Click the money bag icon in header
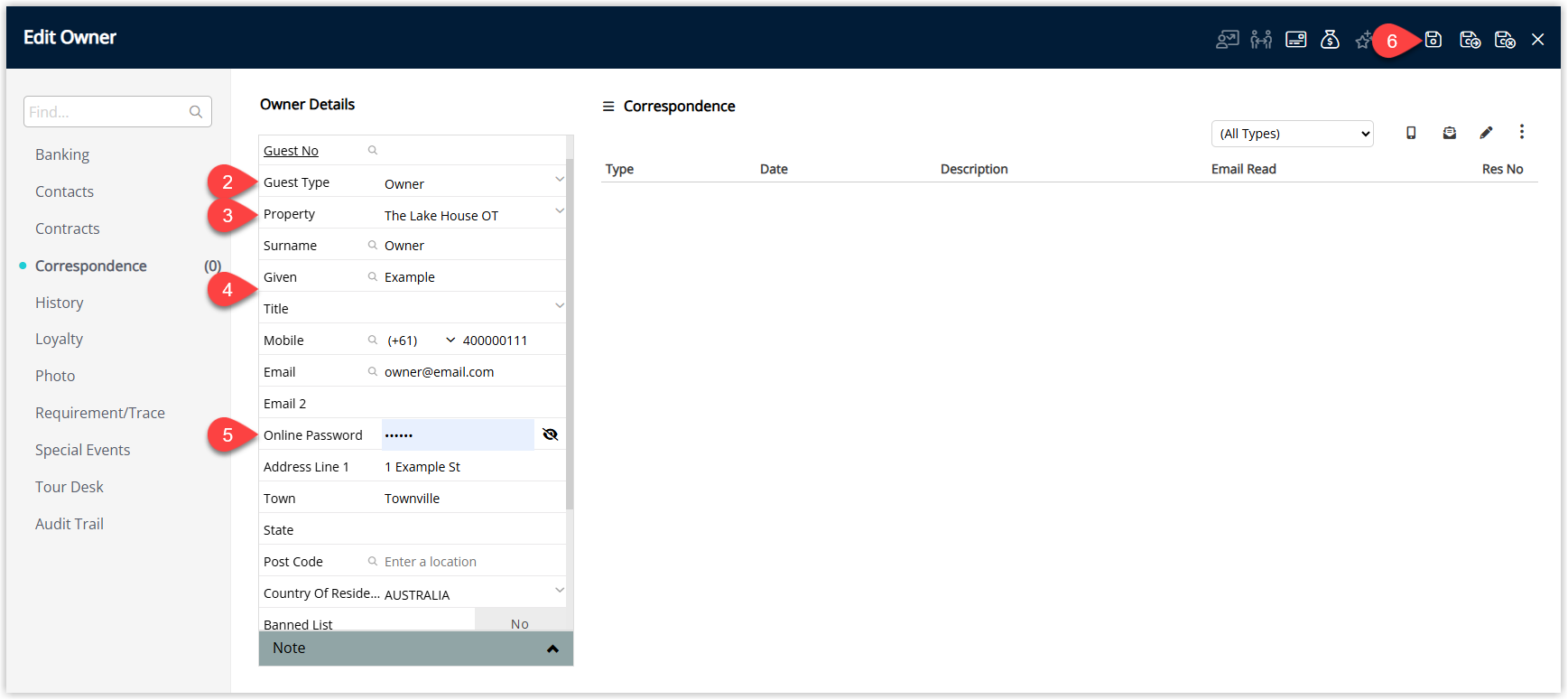Image resolution: width=1568 pixels, height=700 pixels. pos(1330,40)
